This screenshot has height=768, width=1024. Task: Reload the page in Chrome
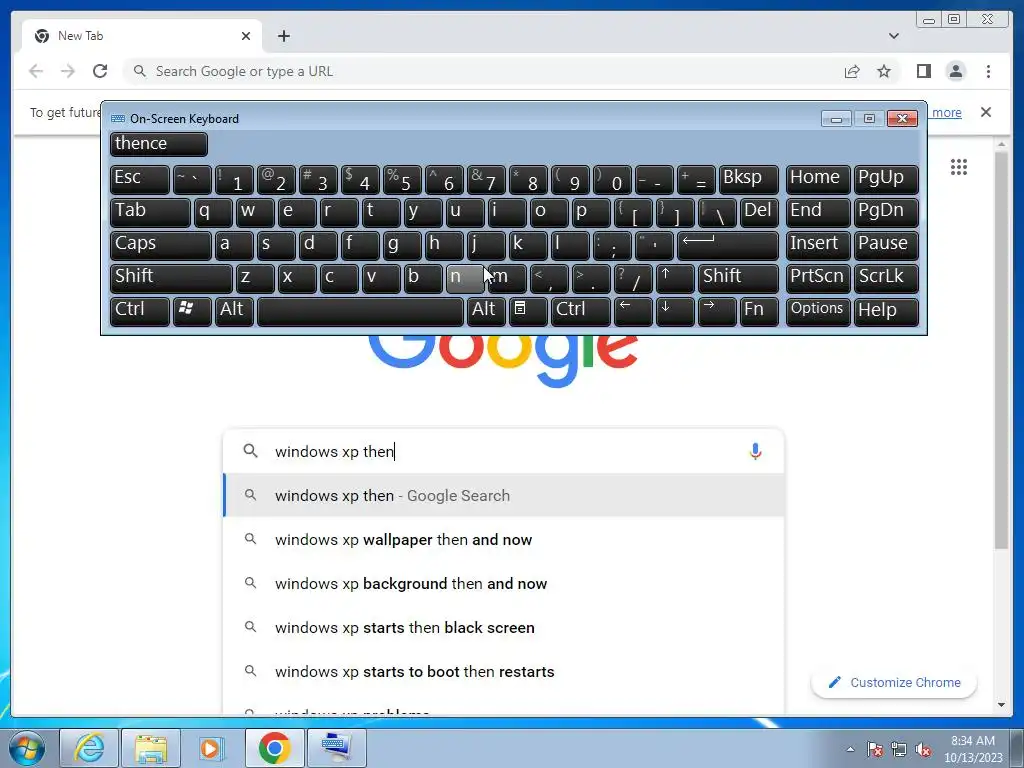[x=100, y=71]
